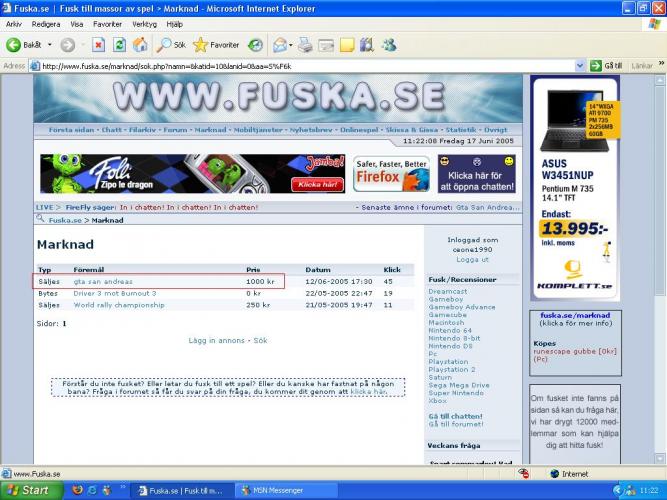Open the Verktyg menu

point(144,24)
